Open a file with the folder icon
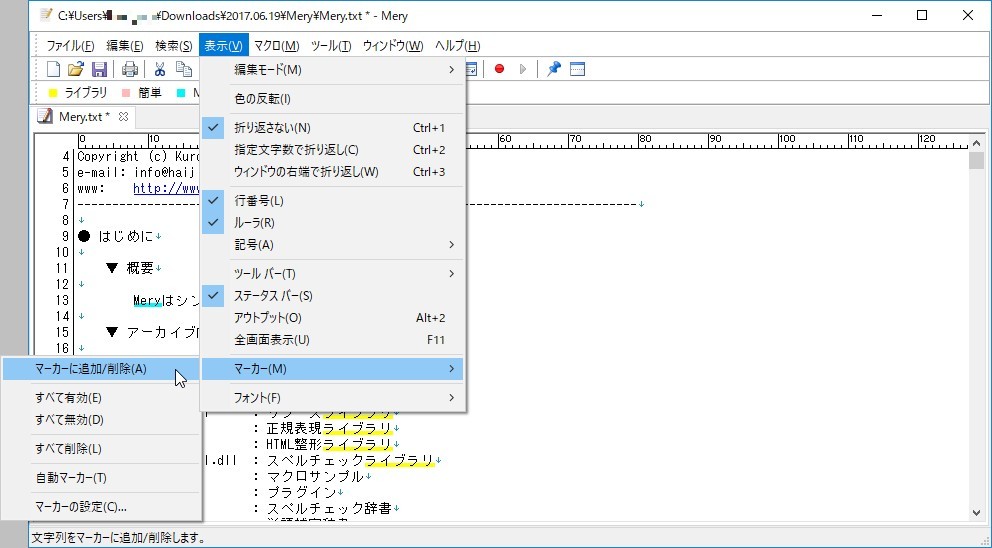The image size is (992, 548). point(76,69)
